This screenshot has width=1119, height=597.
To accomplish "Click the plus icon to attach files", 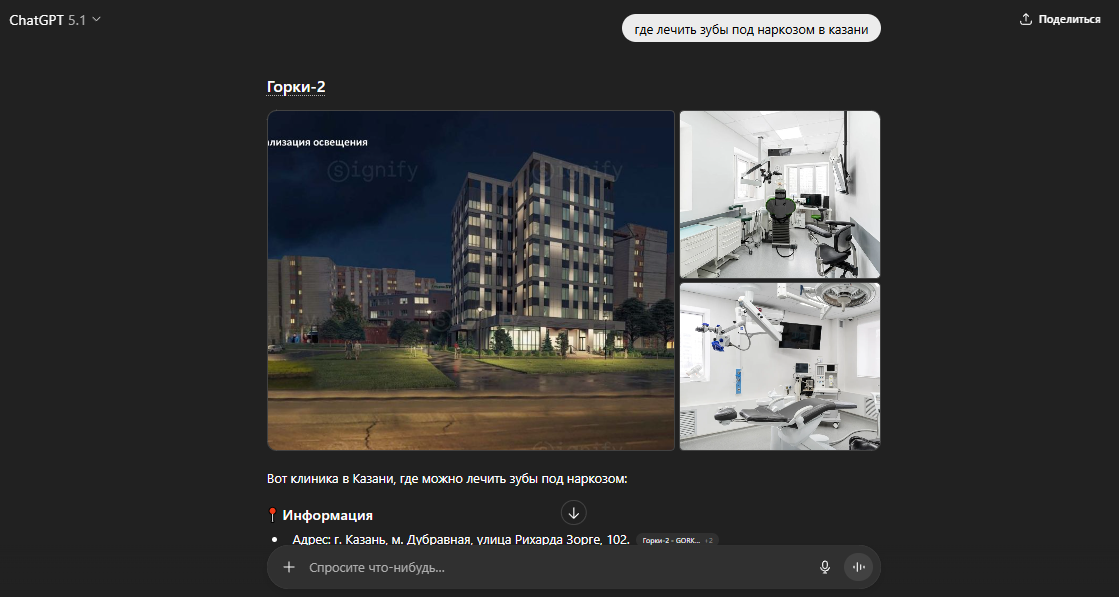I will point(288,568).
